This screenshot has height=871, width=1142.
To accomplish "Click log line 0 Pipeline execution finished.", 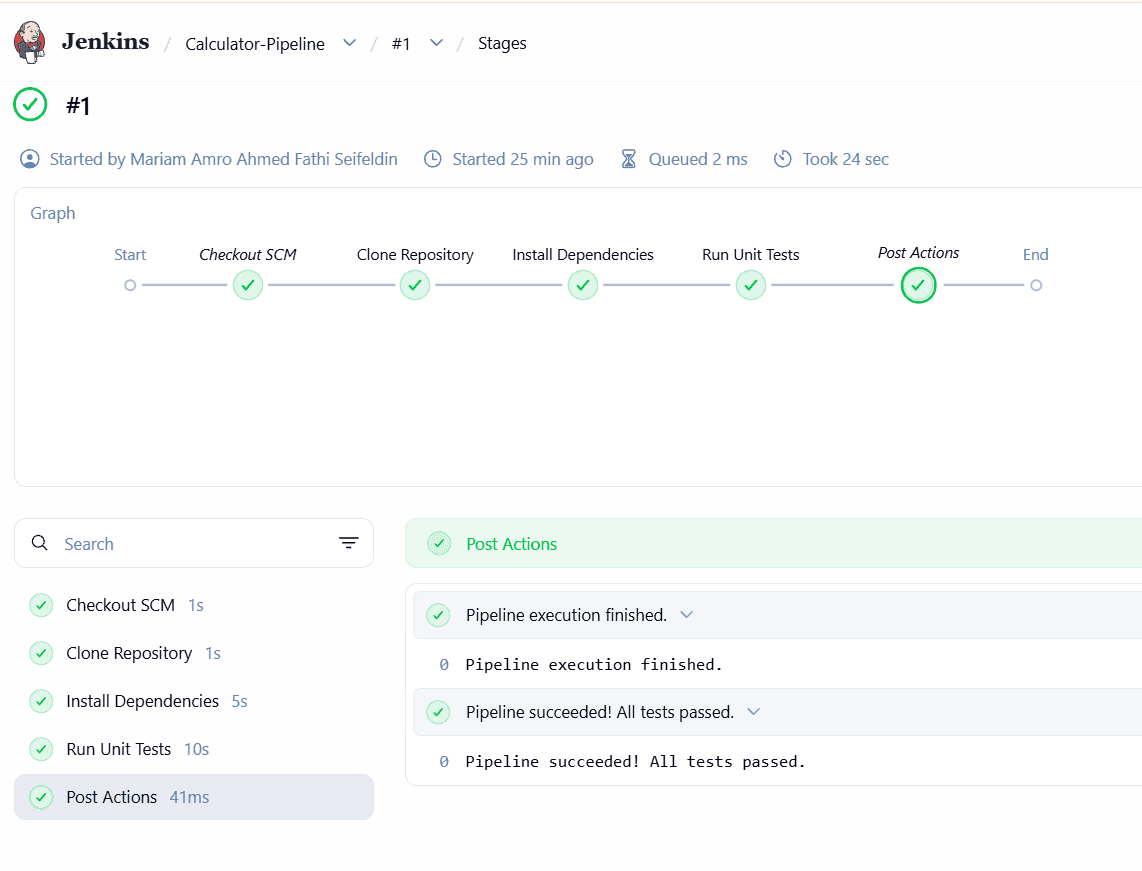I will (x=580, y=665).
